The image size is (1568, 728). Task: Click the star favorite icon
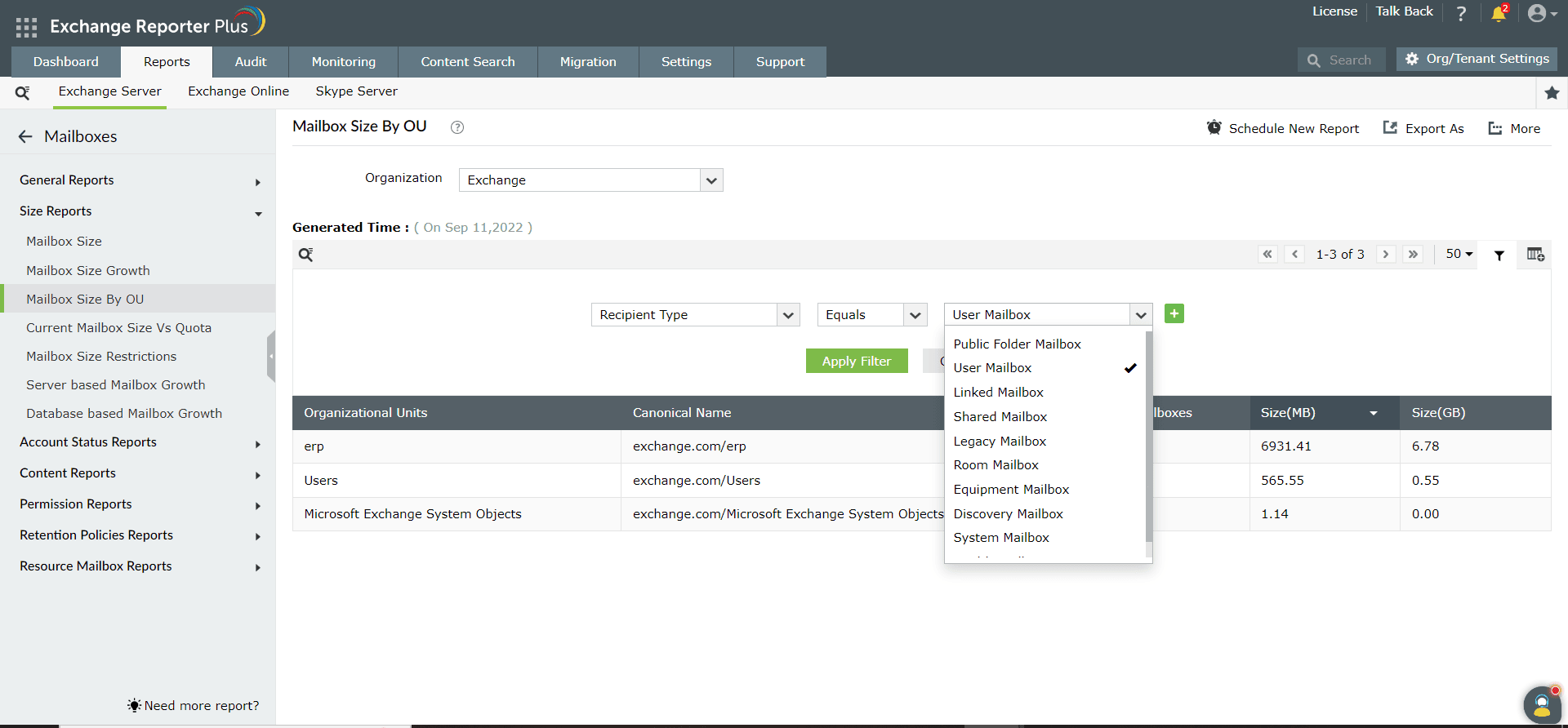coord(1552,93)
